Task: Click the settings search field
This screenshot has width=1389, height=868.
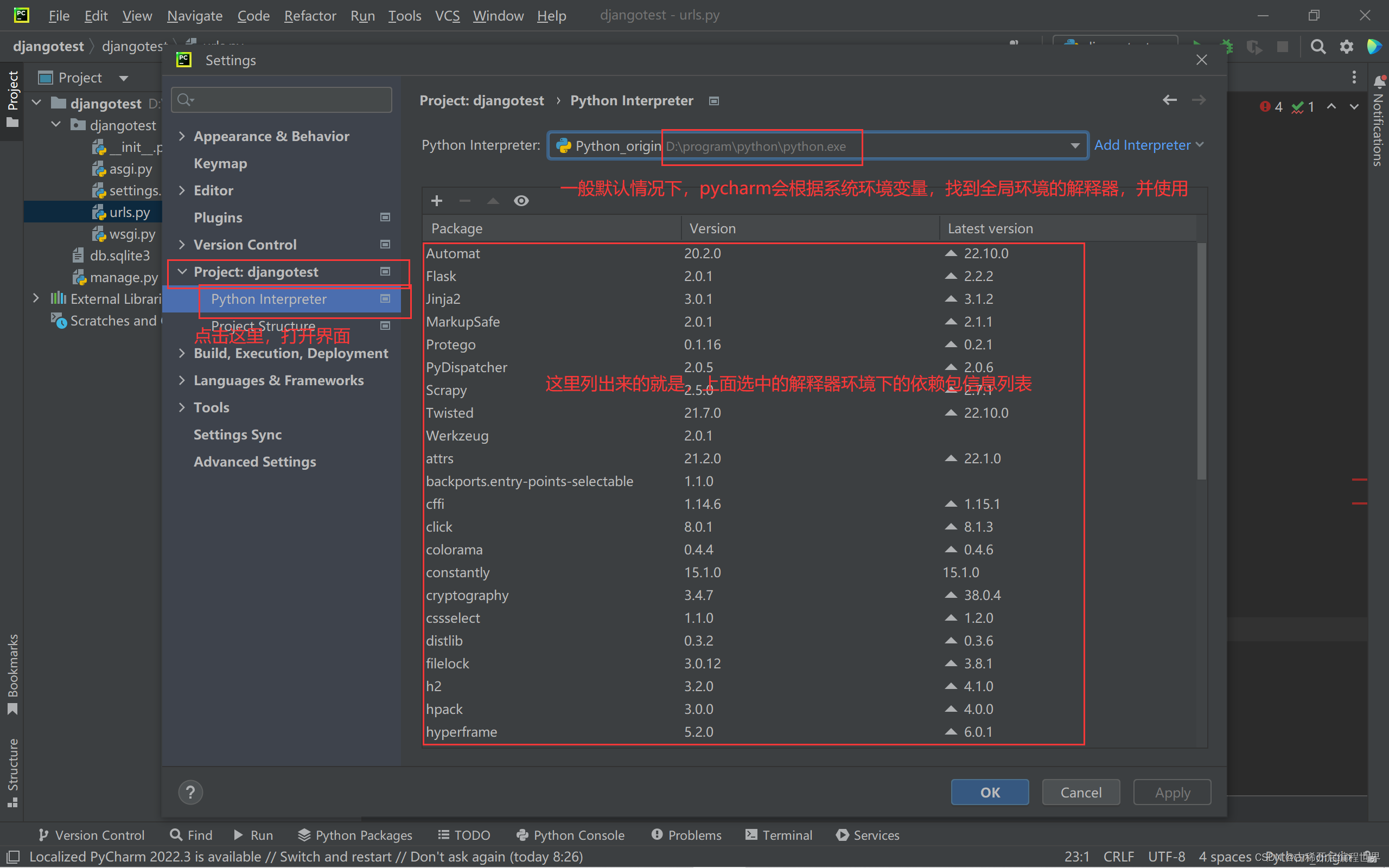Action: [x=282, y=100]
